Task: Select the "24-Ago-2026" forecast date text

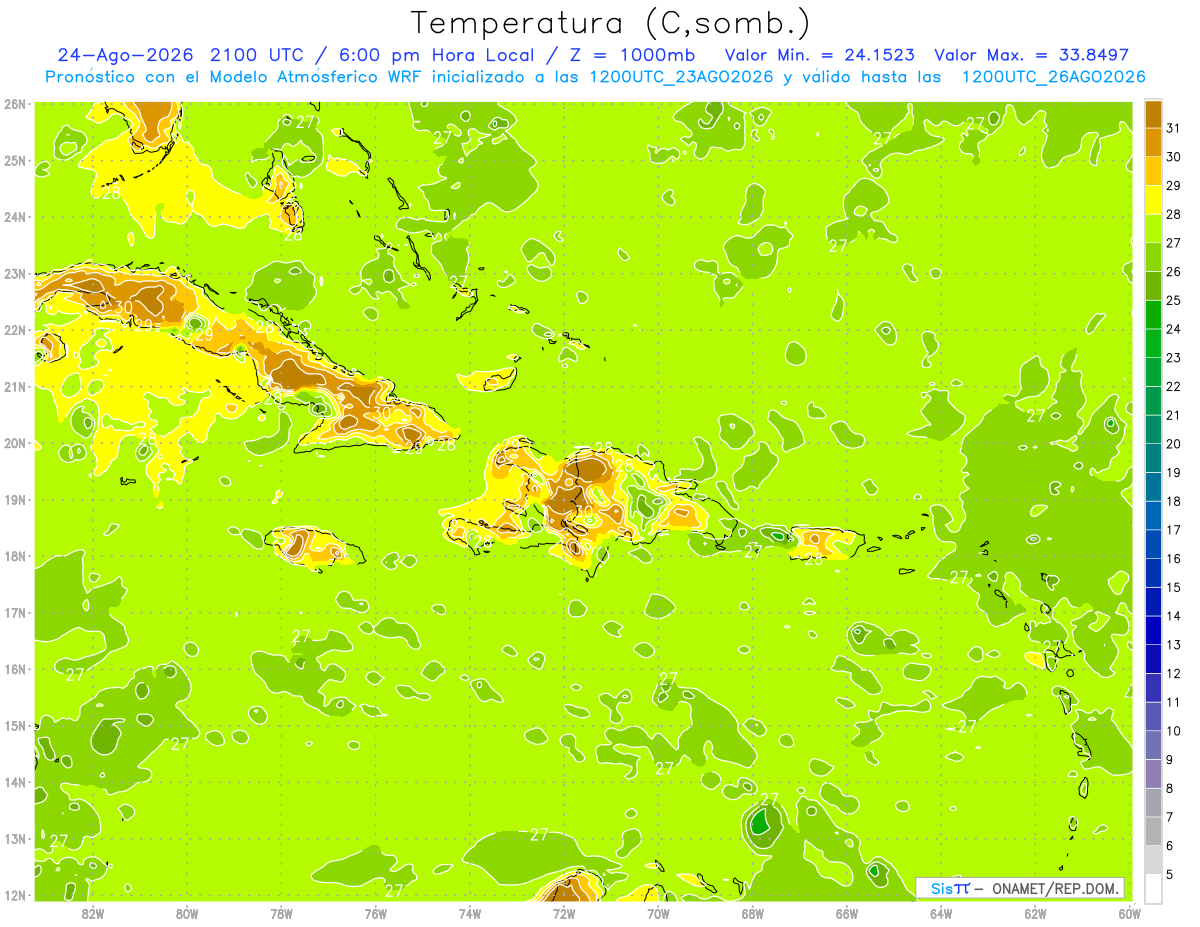Action: coord(125,55)
